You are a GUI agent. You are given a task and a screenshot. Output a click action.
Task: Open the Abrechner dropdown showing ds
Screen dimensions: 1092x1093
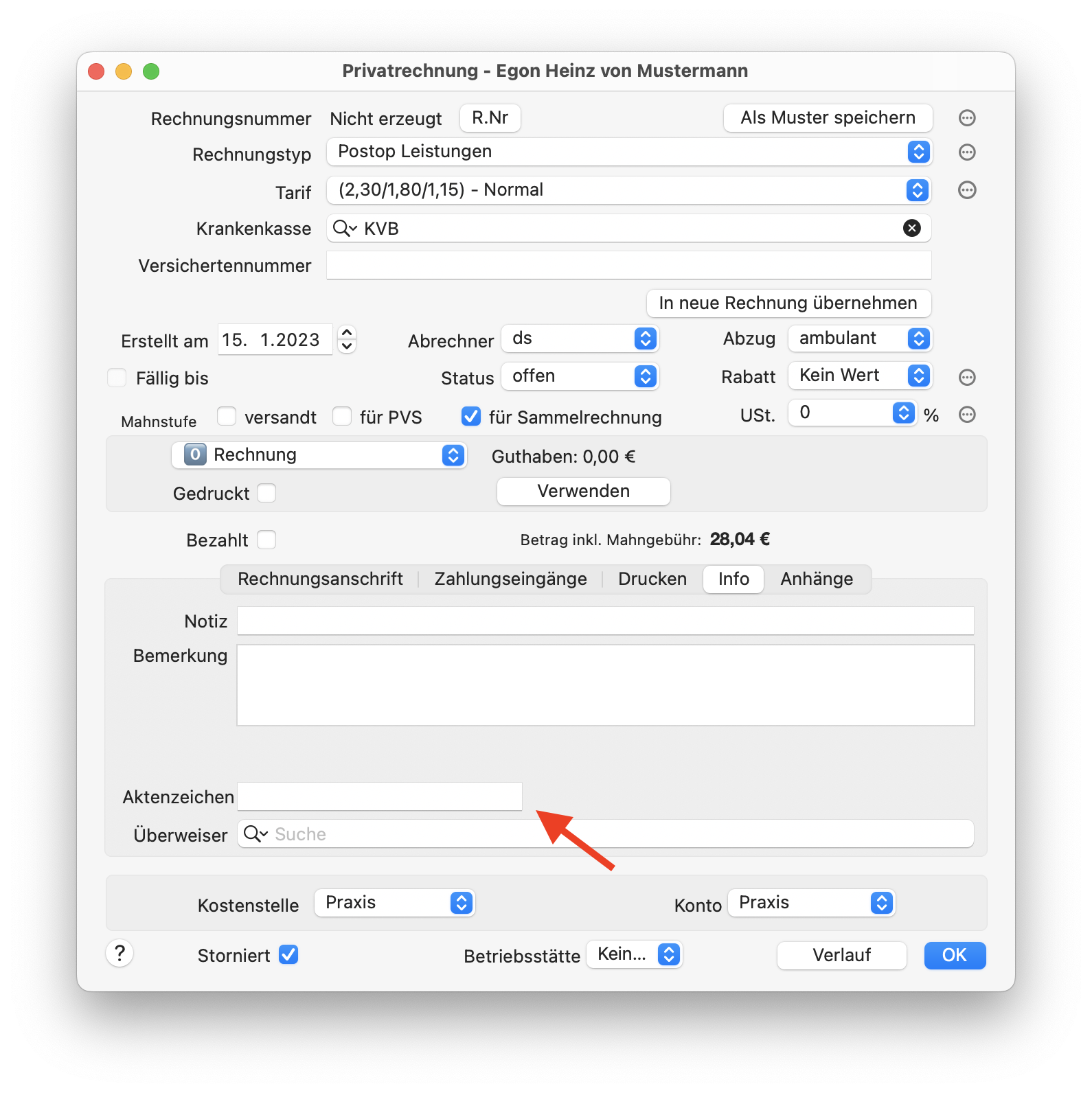click(x=580, y=338)
